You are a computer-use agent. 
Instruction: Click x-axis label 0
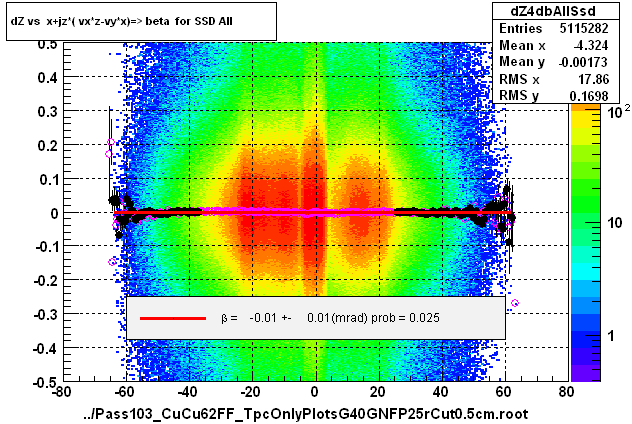[314, 391]
